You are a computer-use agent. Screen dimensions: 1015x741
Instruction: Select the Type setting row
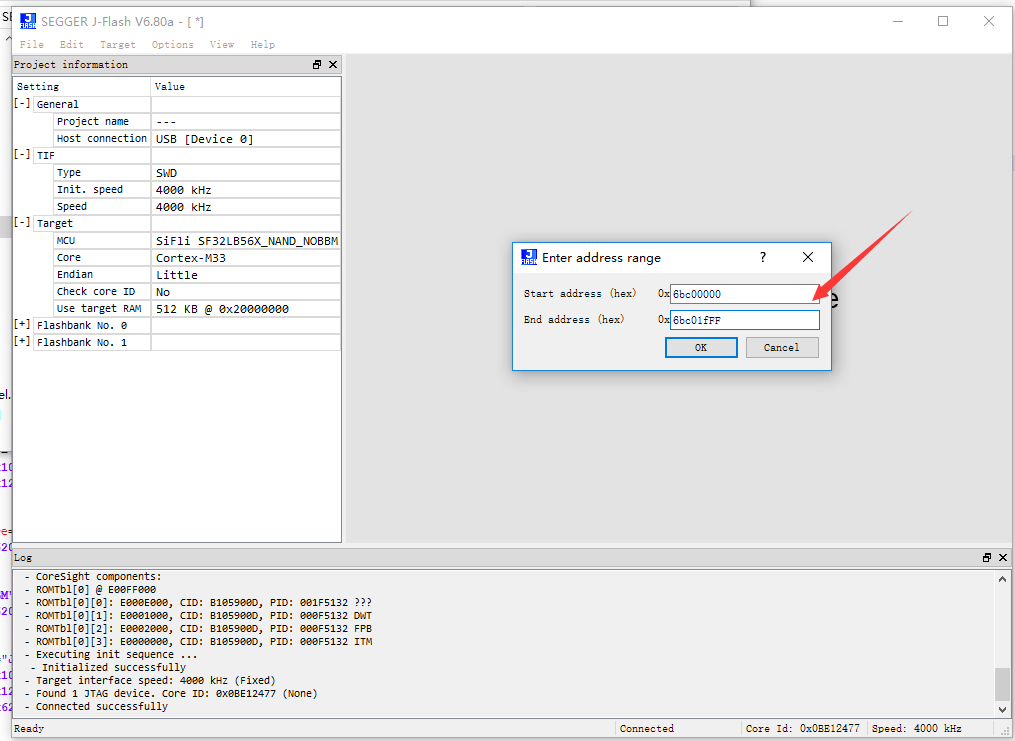coord(197,173)
